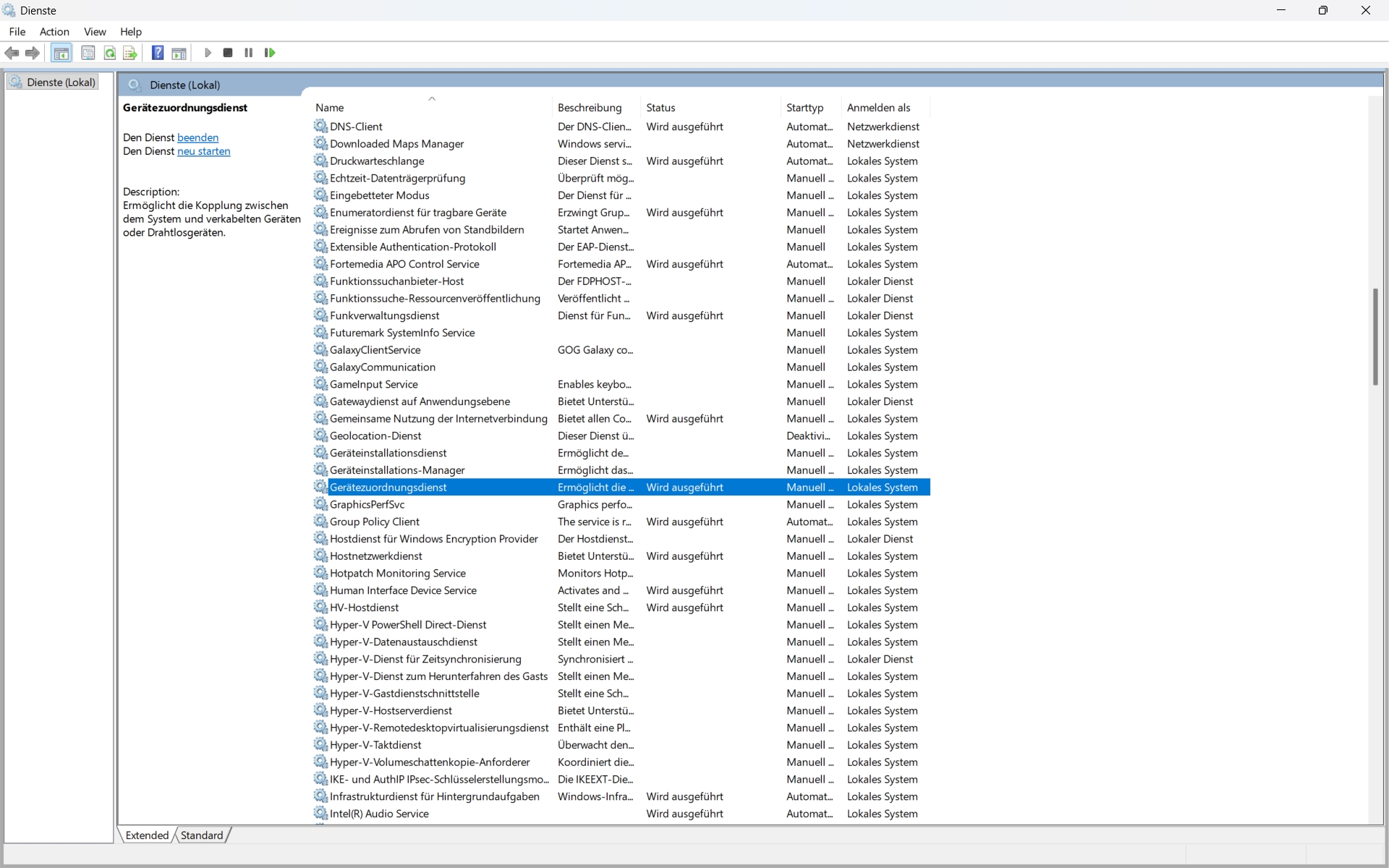Screen dimensions: 1389x868
Task: Click the blue Help question mark icon
Action: pos(157,53)
